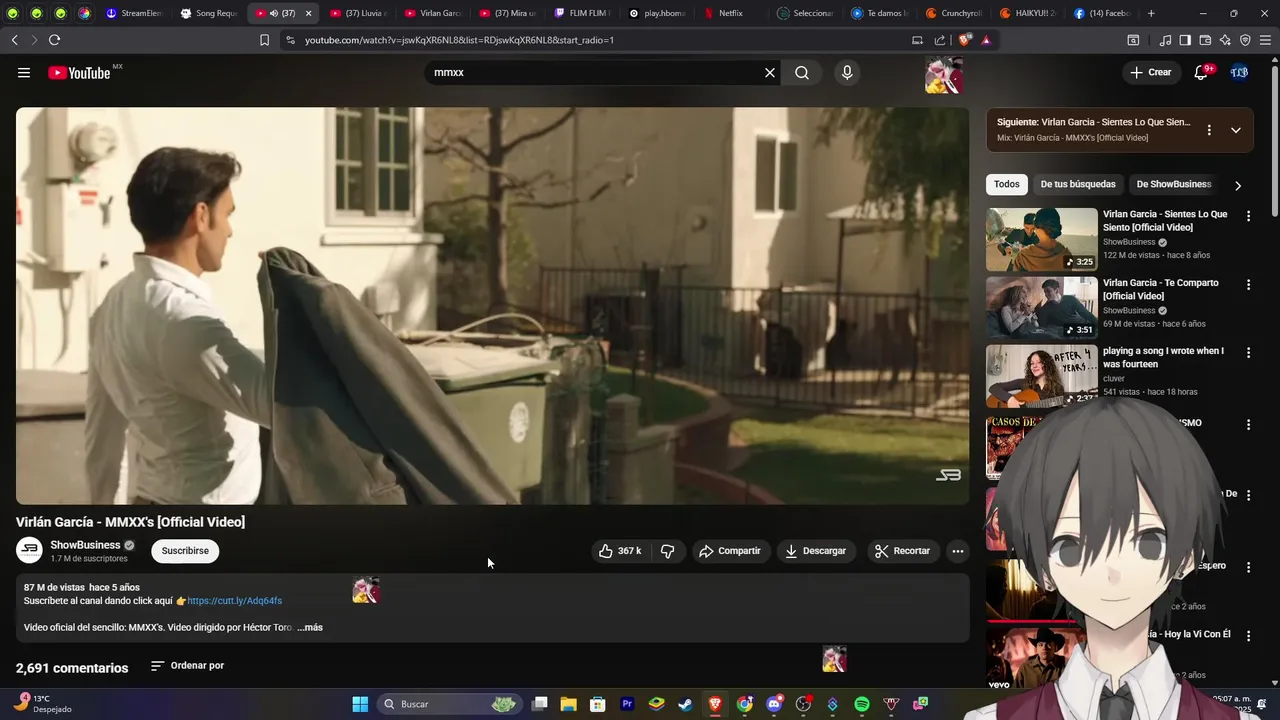Start voice search with the microphone
This screenshot has height=720, width=1280.
(847, 73)
